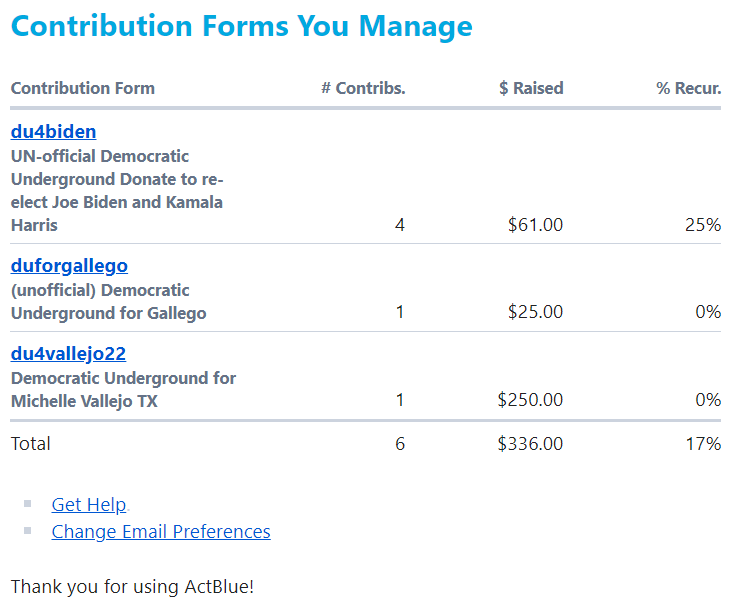Viewport: 731px width, 609px height.
Task: Click the bullet icon beside Change Email Preferences
Action: click(28, 531)
